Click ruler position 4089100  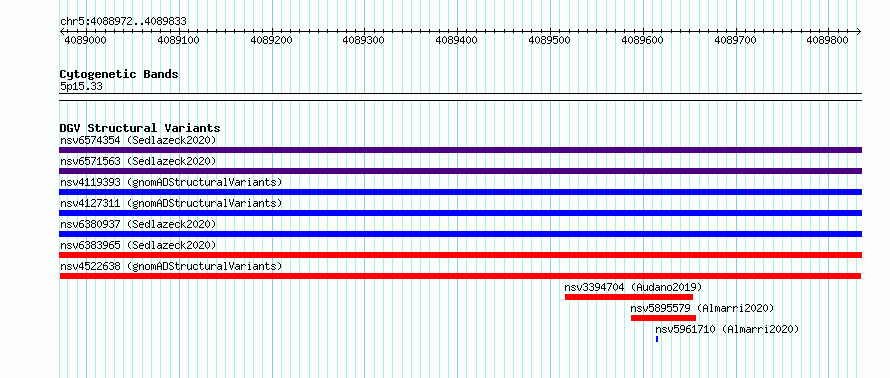point(179,40)
